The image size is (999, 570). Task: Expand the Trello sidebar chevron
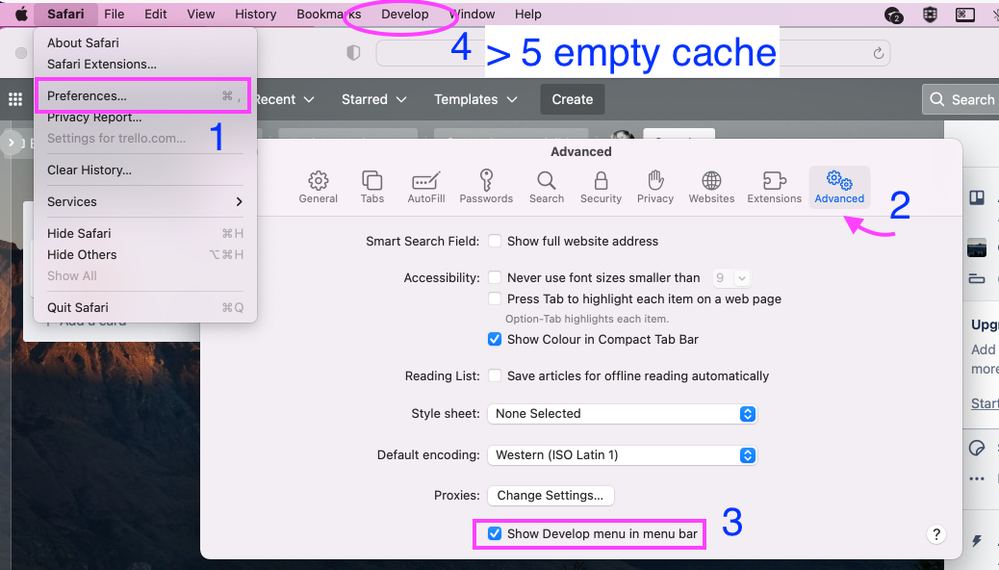(x=11, y=143)
